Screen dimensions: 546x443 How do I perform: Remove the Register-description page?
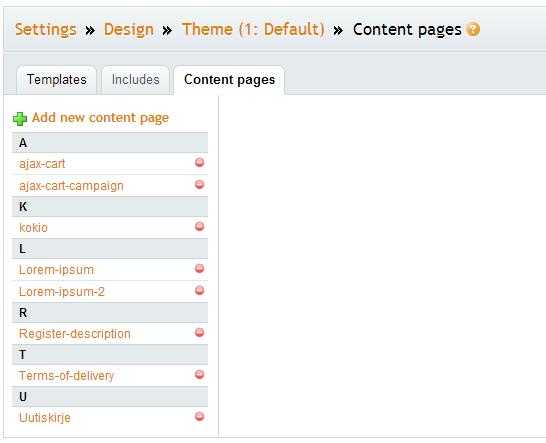click(x=200, y=333)
